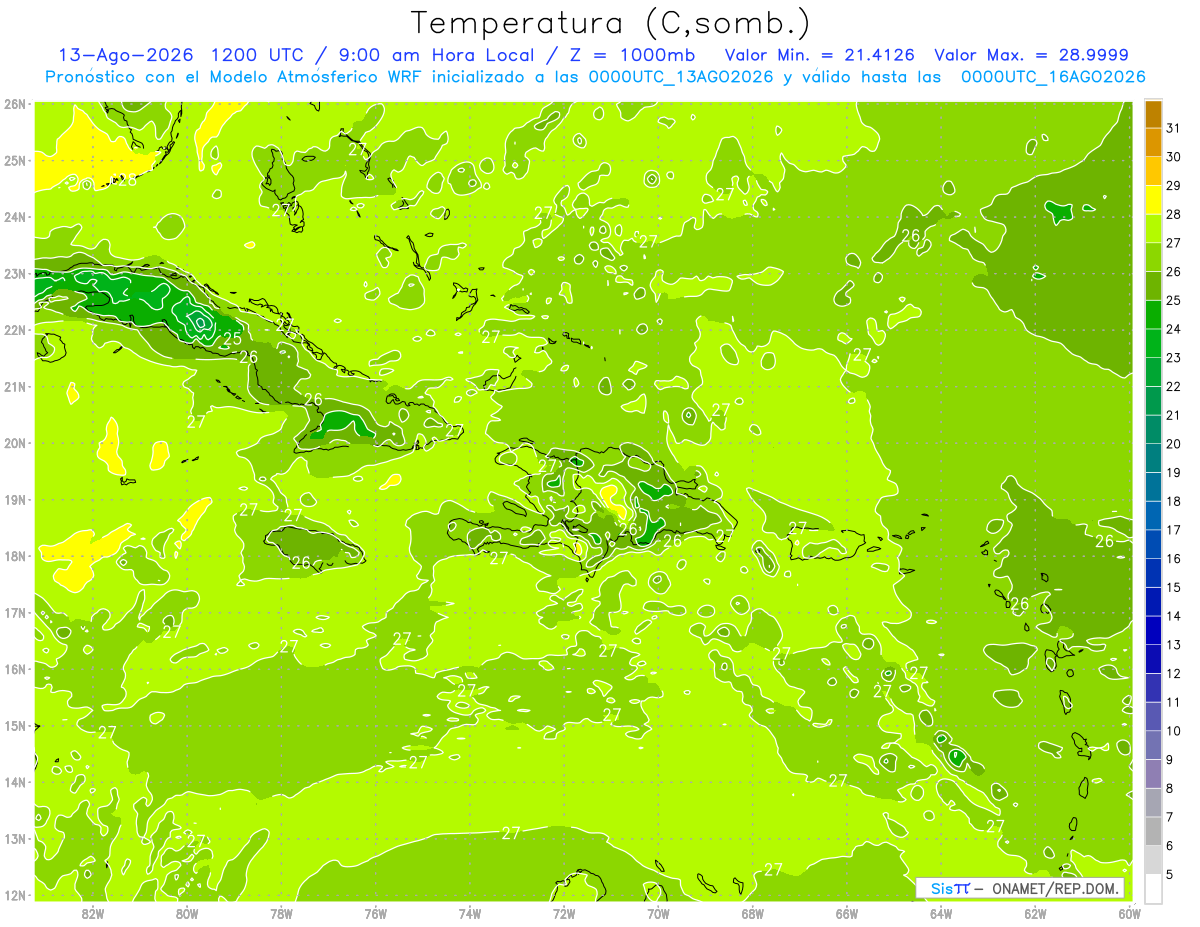Click 'Valor Max. = 28.9999' readout
1200x927 pixels.
1032,55
